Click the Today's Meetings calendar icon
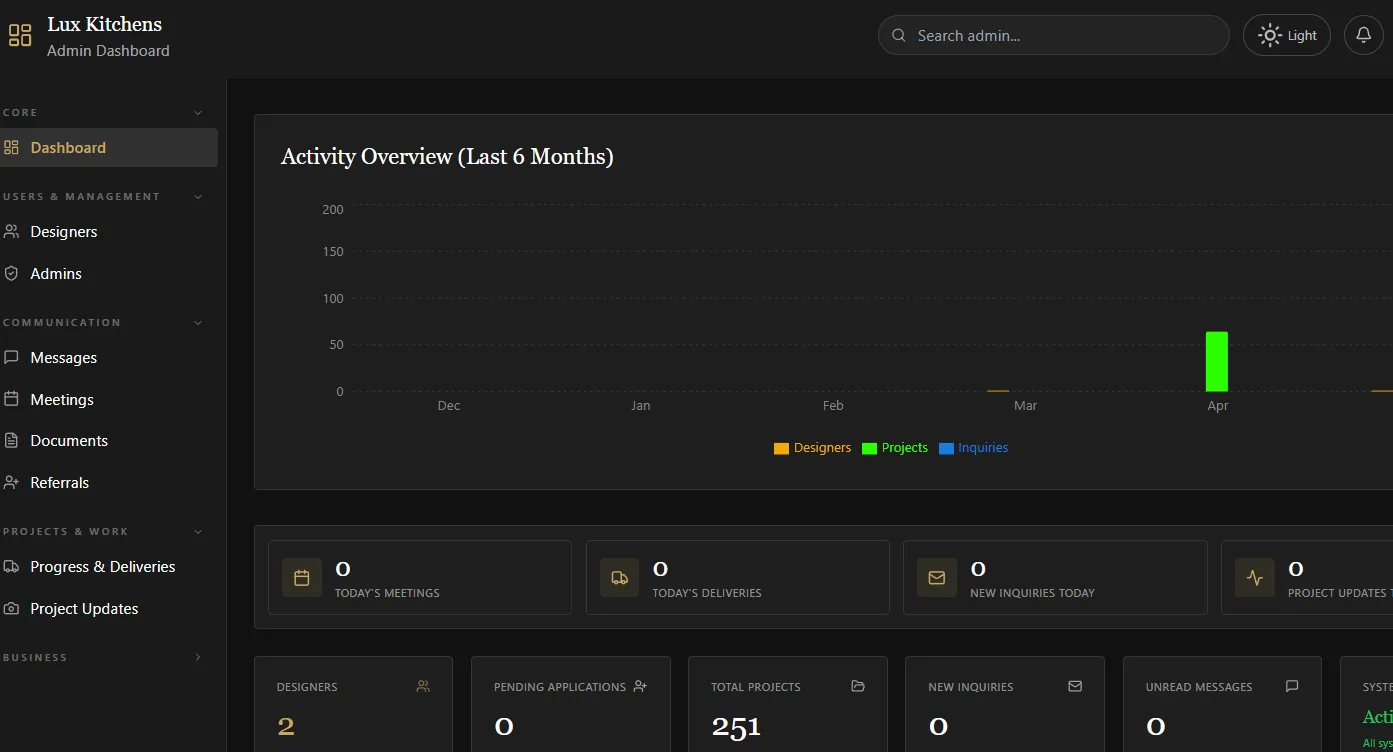Image resolution: width=1393 pixels, height=752 pixels. click(302, 578)
